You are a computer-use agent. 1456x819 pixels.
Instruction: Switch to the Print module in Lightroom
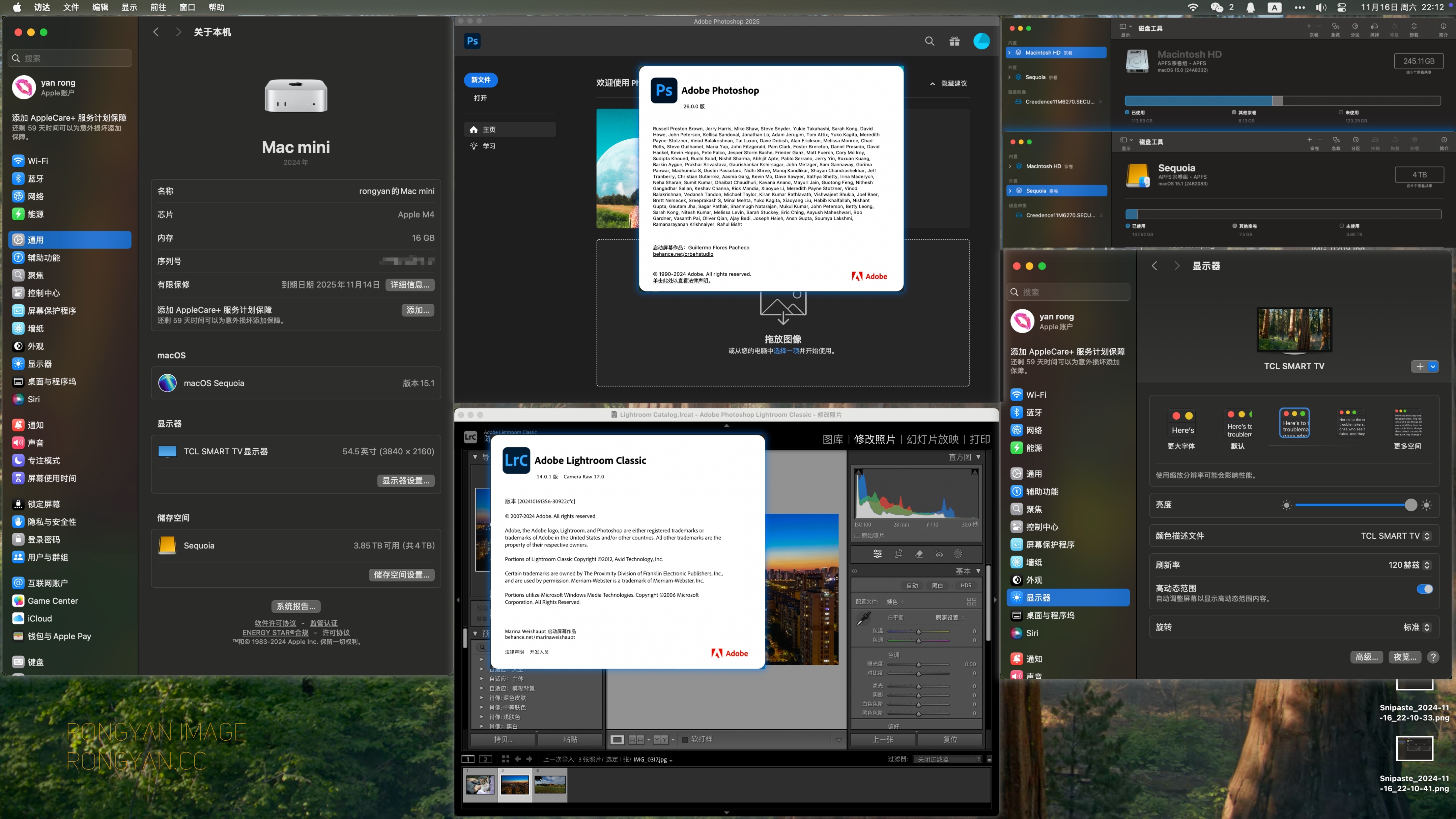(x=979, y=439)
